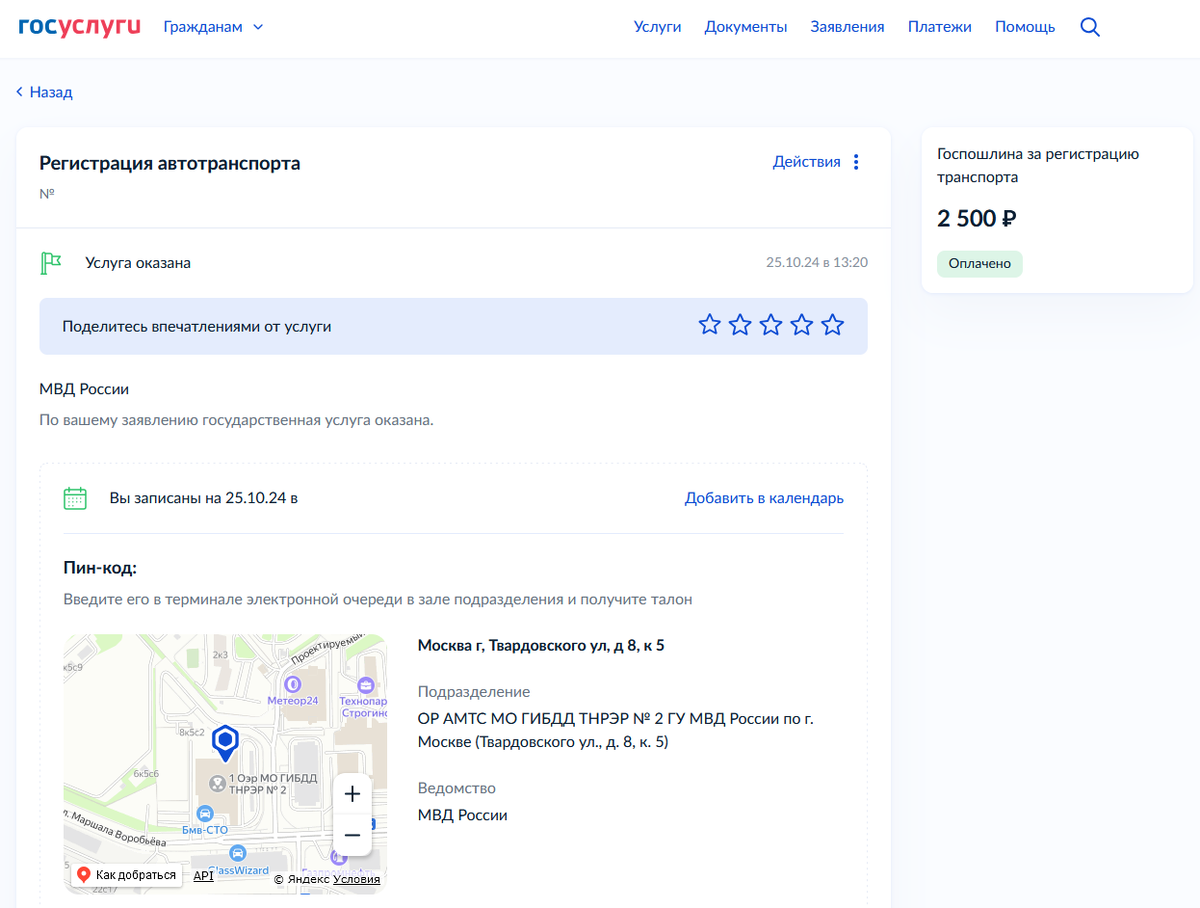
Task: Click the Подразделение label
Action: point(474,692)
